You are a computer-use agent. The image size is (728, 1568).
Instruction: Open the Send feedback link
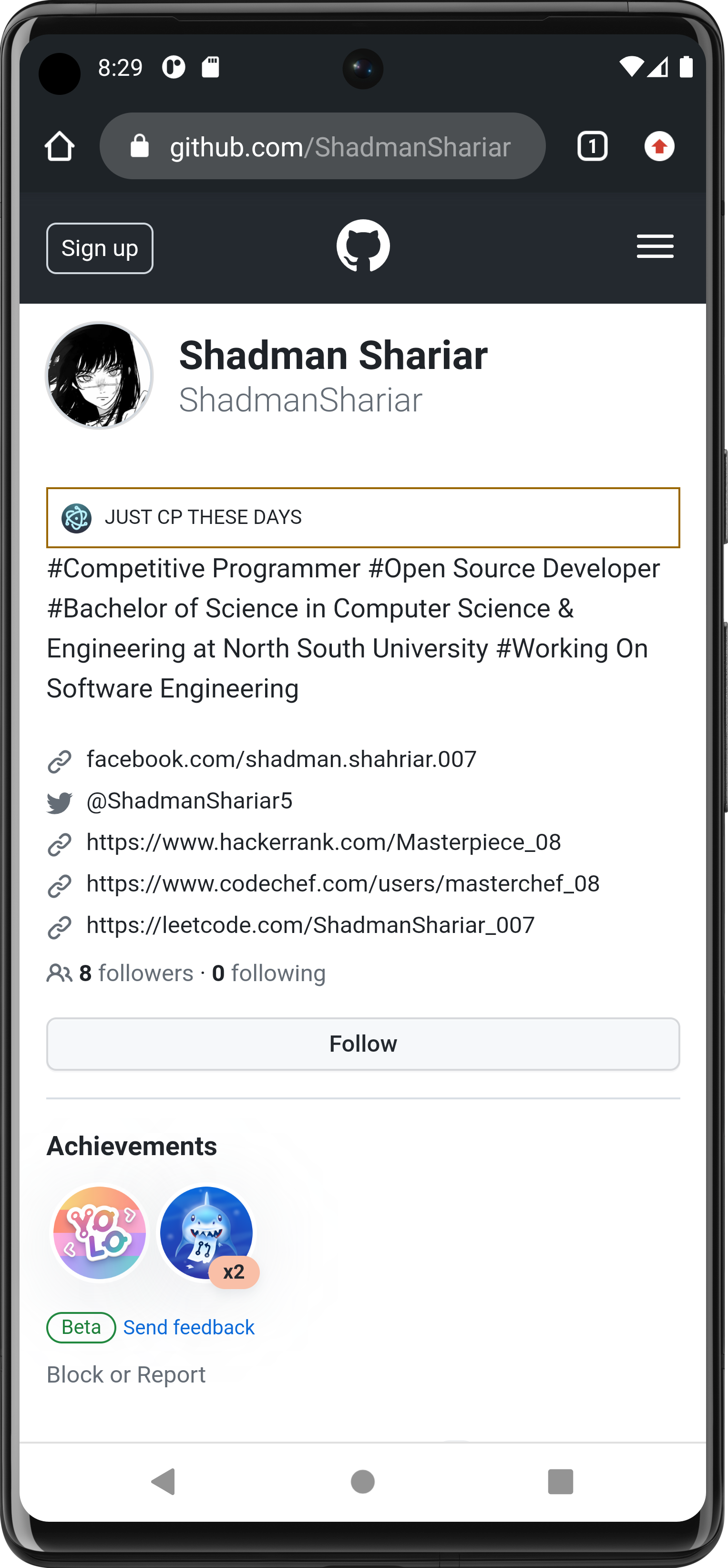point(189,1327)
